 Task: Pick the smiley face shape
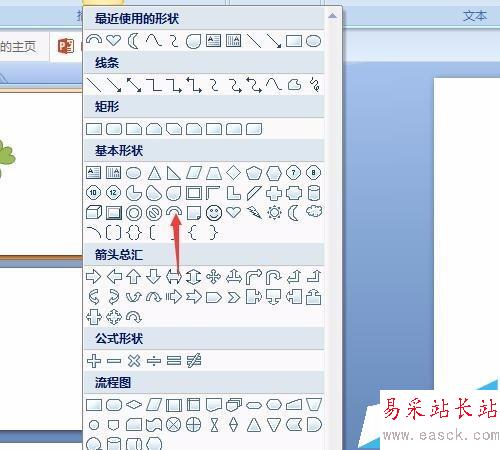214,213
